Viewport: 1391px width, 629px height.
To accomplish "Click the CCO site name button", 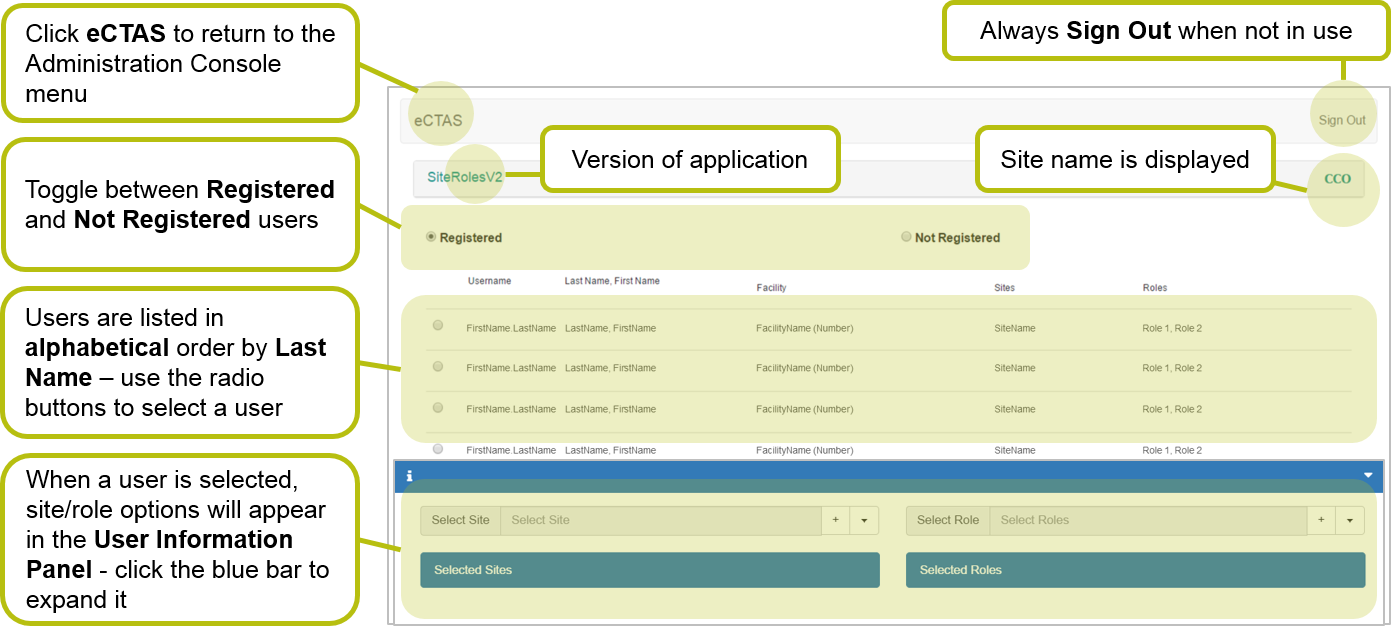I will [1337, 179].
